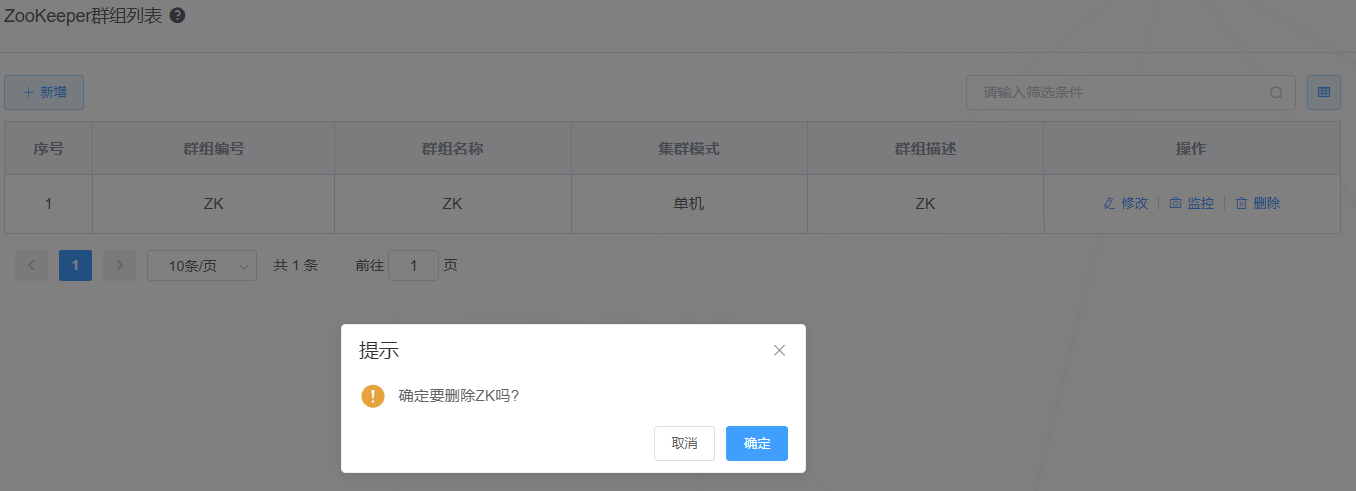Screen dimensions: 1356x491
Task: Click the orange warning icon in the dialog
Action: pos(373,396)
